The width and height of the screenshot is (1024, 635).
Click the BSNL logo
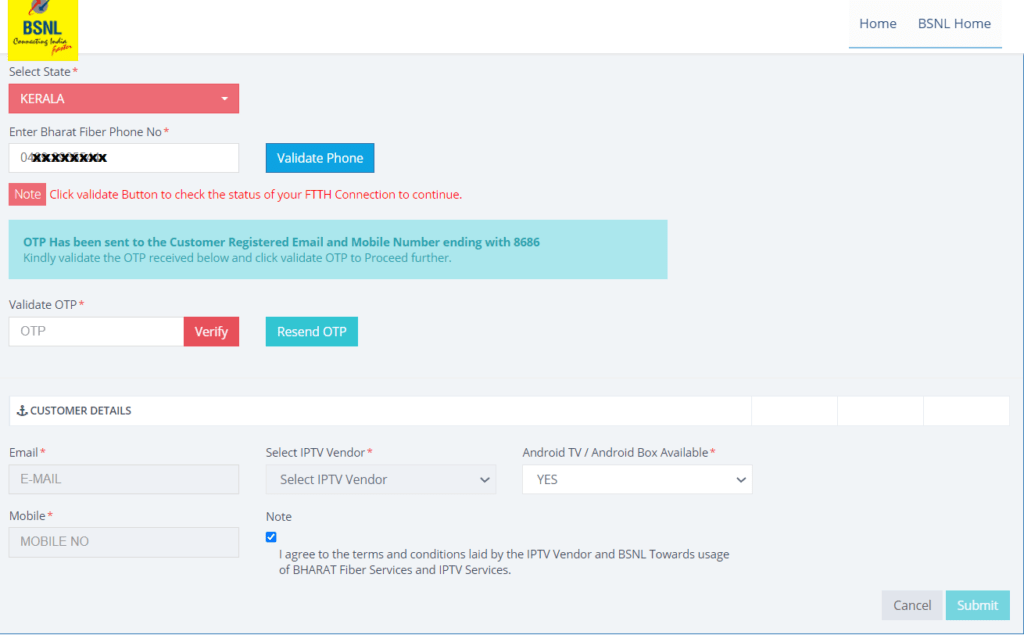coord(43,30)
